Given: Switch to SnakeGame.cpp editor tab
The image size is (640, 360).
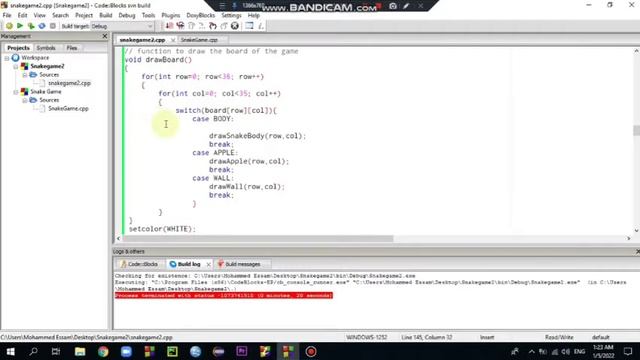Looking at the screenshot, I should click(199, 40).
